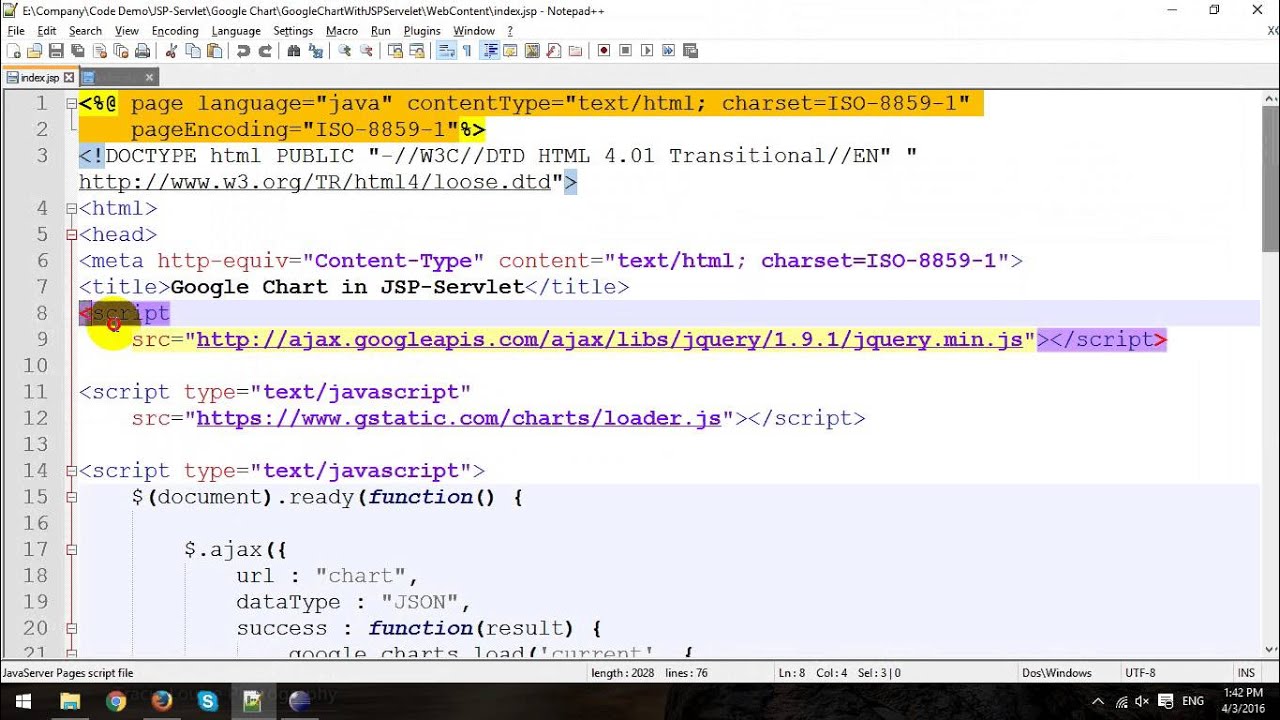Collapse the head fold at line 5

pyautogui.click(x=71, y=235)
